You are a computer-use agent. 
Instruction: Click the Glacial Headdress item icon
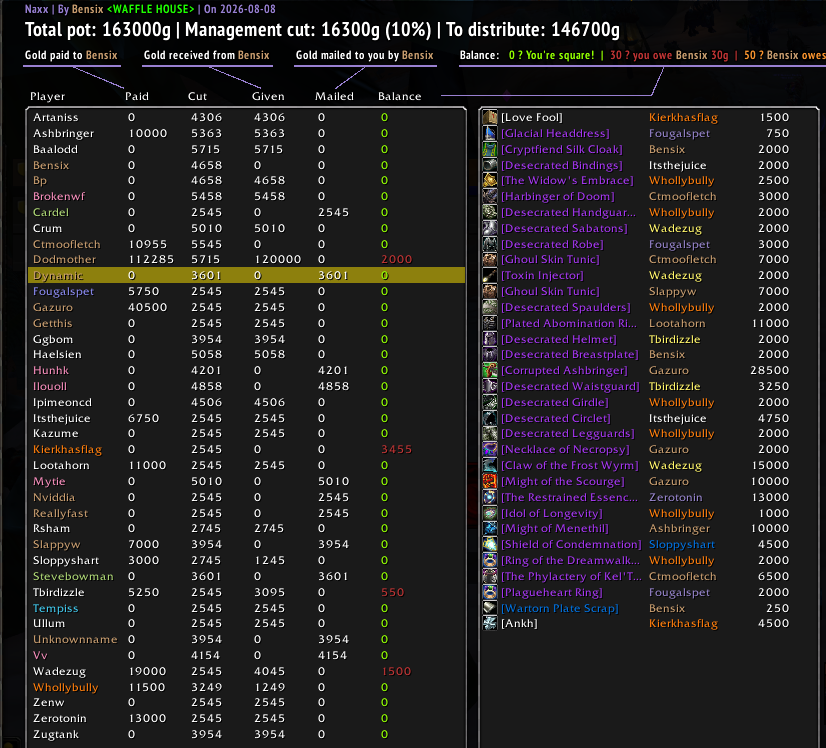pyautogui.click(x=490, y=133)
